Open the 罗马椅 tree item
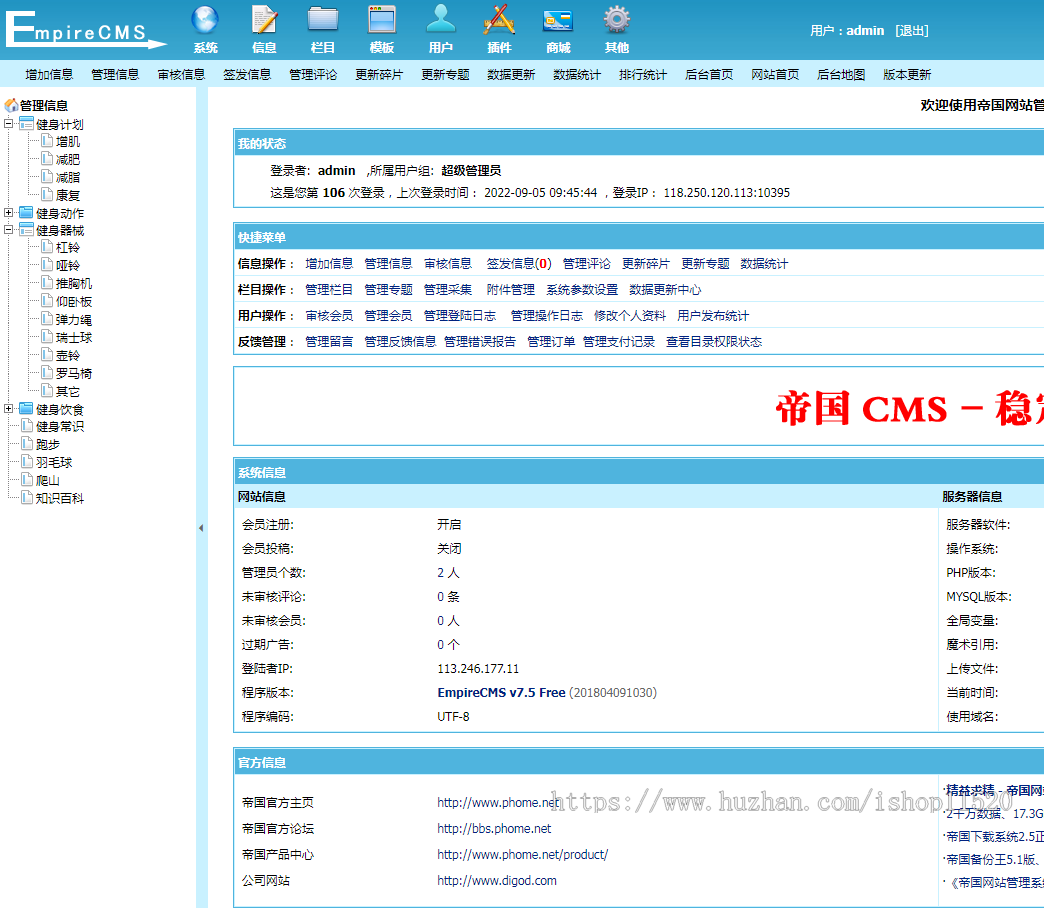 [x=73, y=373]
